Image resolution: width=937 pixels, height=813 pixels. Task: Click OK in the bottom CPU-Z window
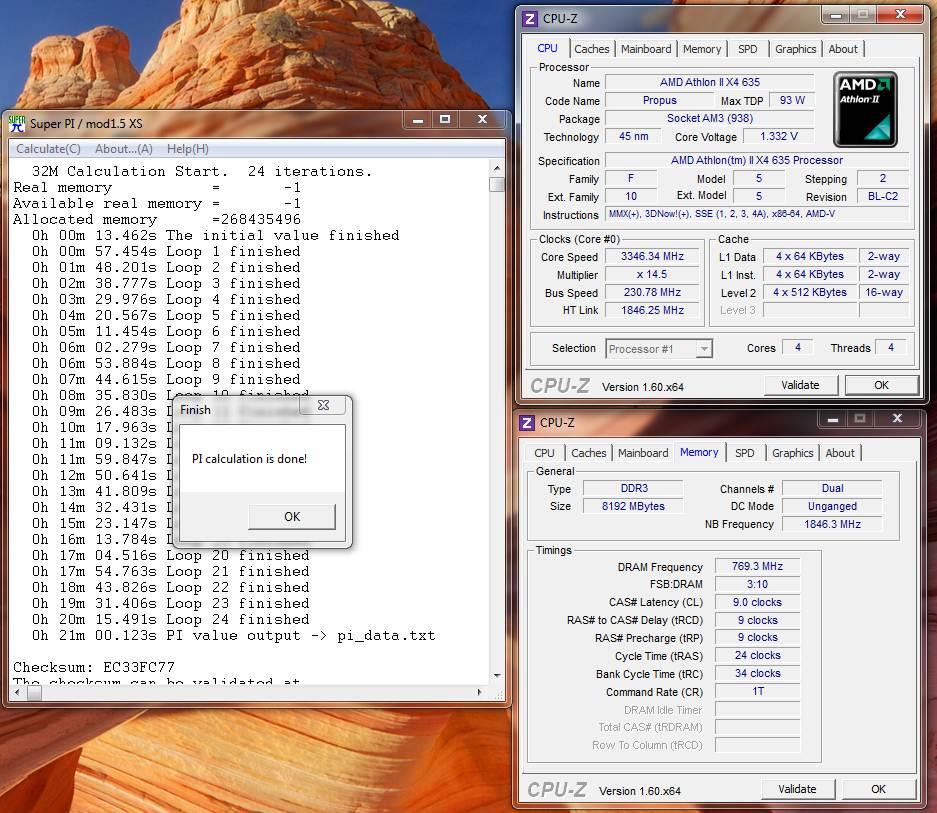[878, 789]
